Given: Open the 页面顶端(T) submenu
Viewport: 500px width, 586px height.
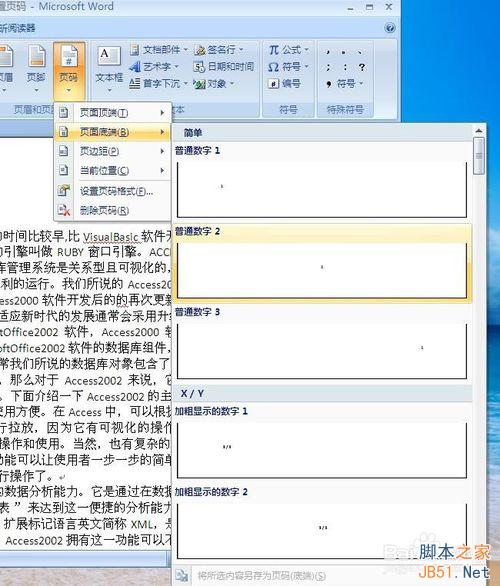Looking at the screenshot, I should 113,112.
